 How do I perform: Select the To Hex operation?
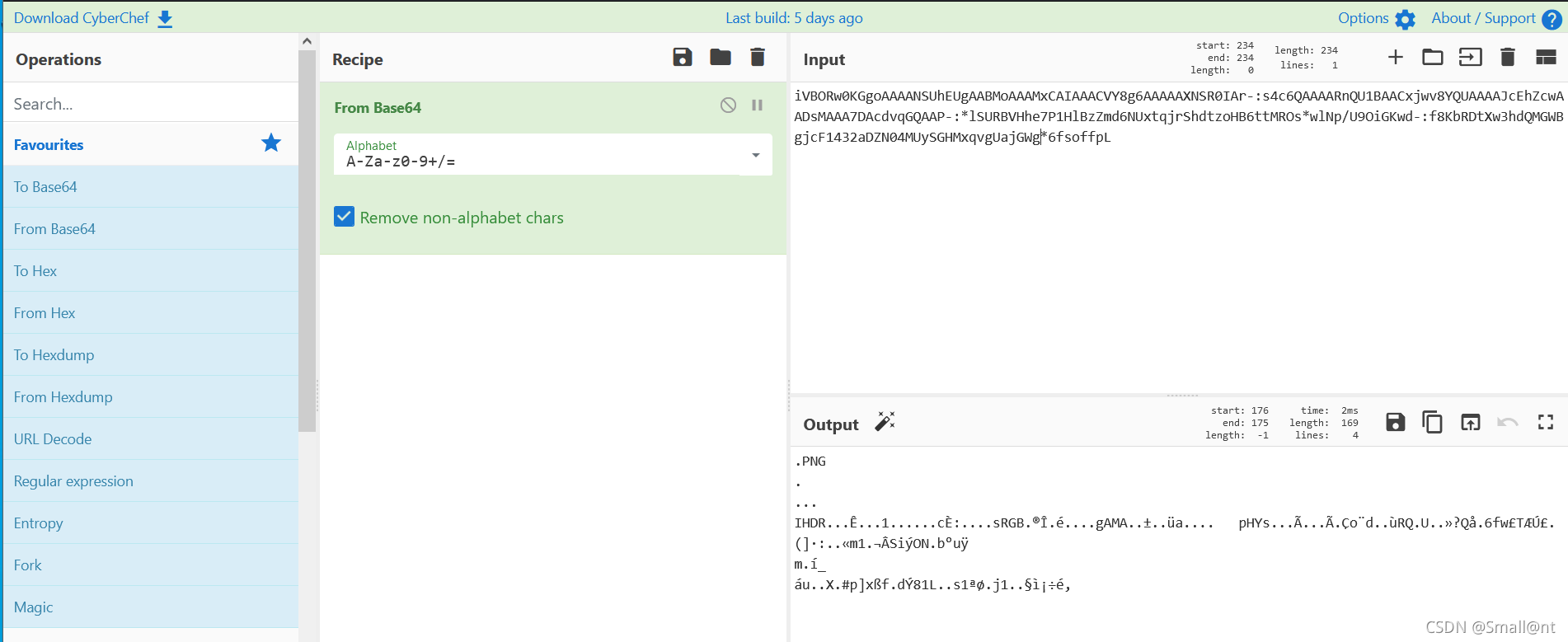pos(151,271)
